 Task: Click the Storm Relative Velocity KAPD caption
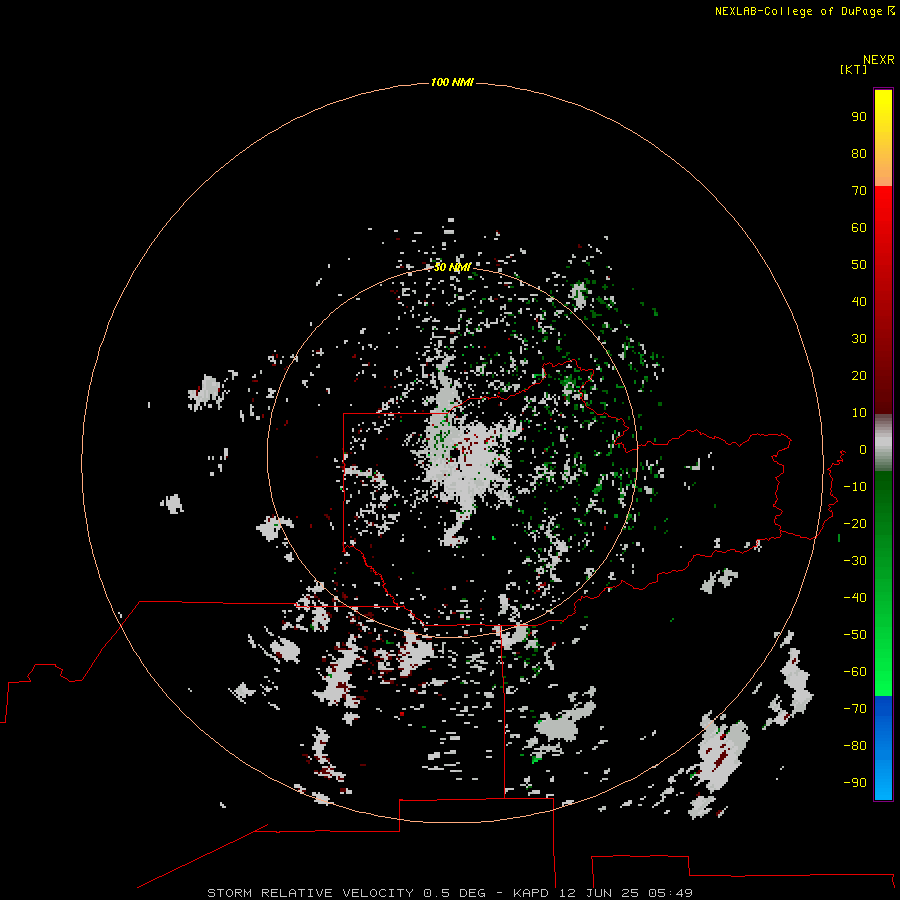click(450, 893)
